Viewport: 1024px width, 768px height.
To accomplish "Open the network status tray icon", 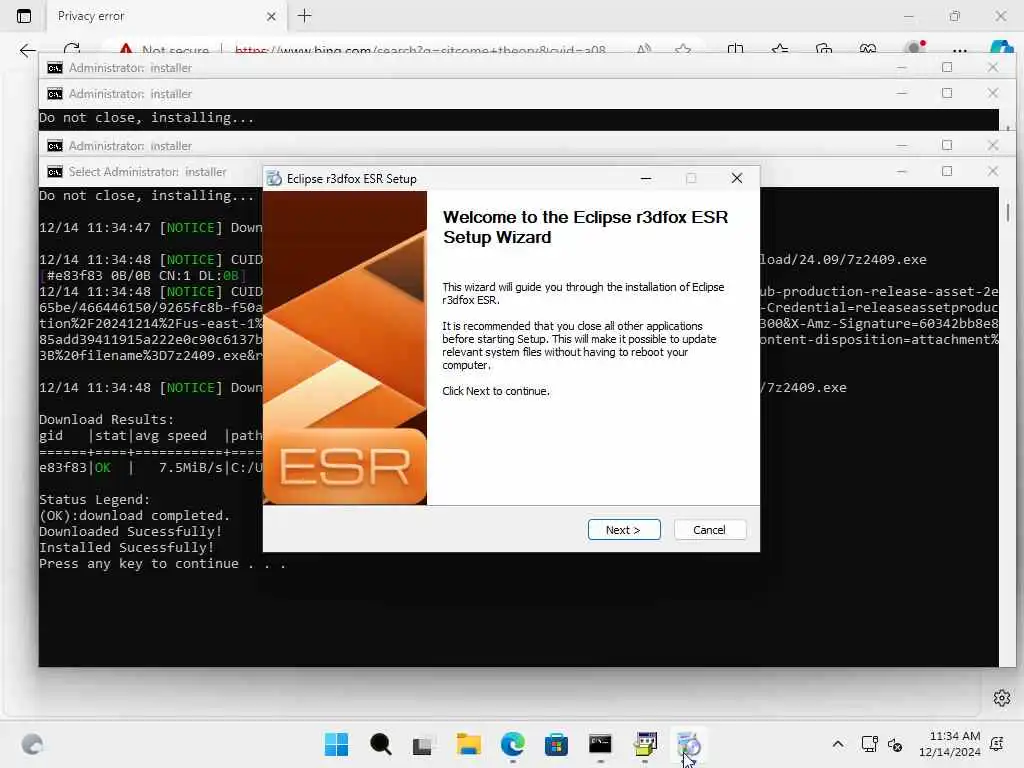I will 869,744.
